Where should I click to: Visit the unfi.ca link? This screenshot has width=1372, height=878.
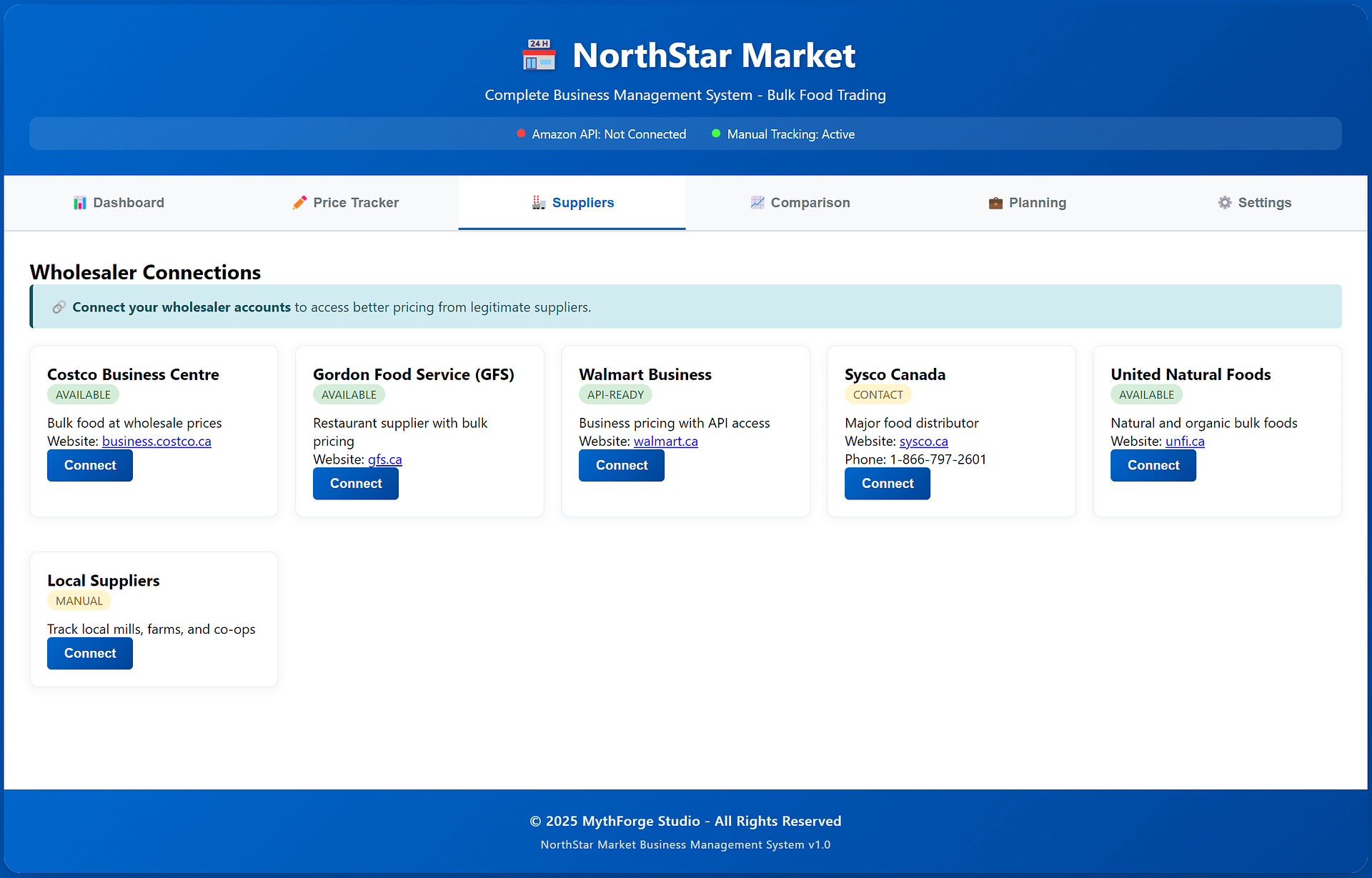pos(1185,442)
